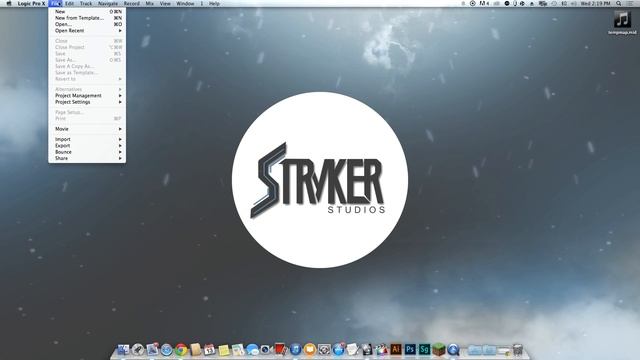Open Safari compass icon in Dock
This screenshot has width=640, height=360.
click(167, 349)
